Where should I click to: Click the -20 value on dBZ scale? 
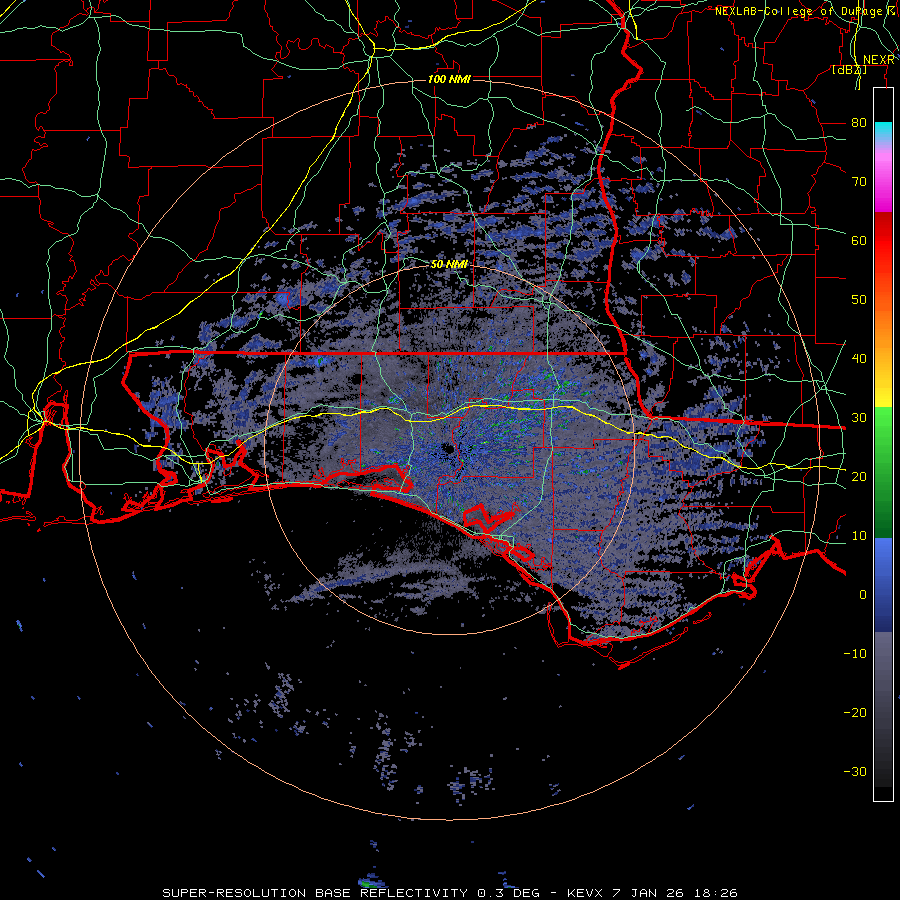[x=855, y=712]
